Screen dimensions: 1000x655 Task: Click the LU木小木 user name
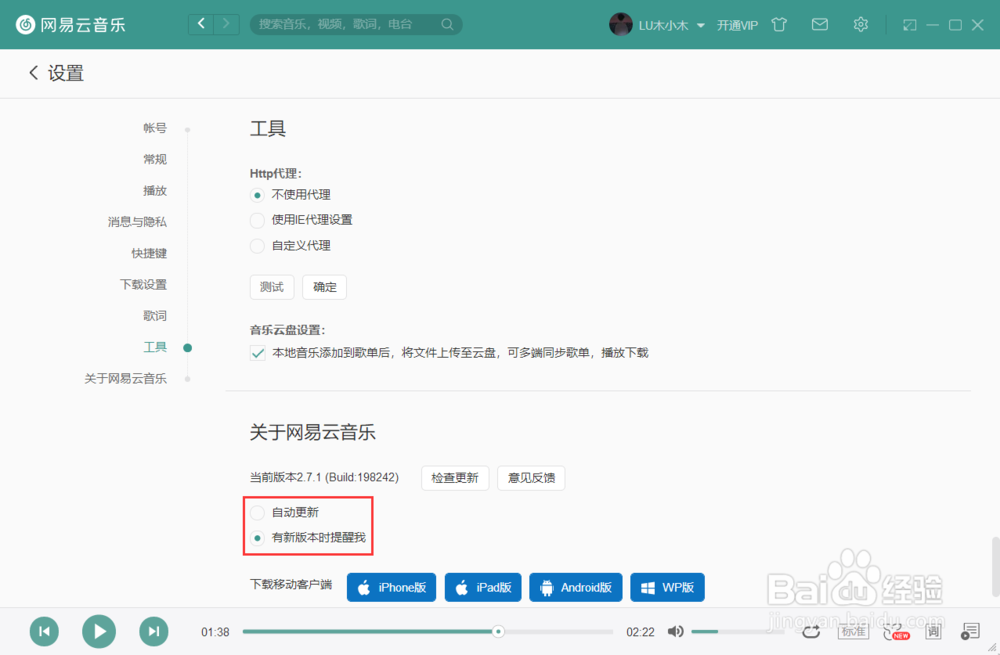pos(663,26)
